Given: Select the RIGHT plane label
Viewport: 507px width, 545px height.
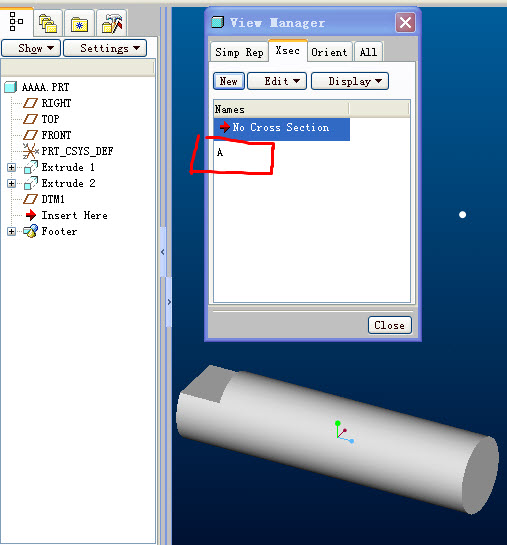Looking at the screenshot, I should 56,103.
